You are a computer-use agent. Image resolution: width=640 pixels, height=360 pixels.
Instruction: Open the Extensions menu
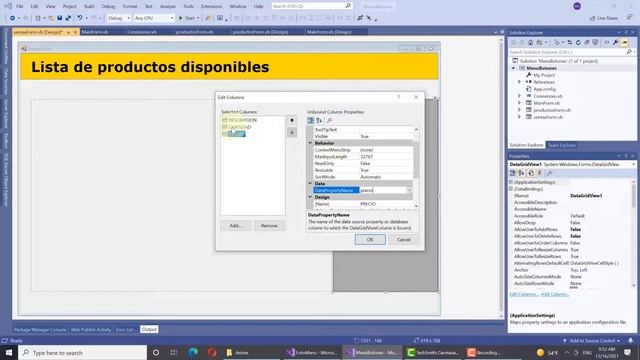[211, 7]
